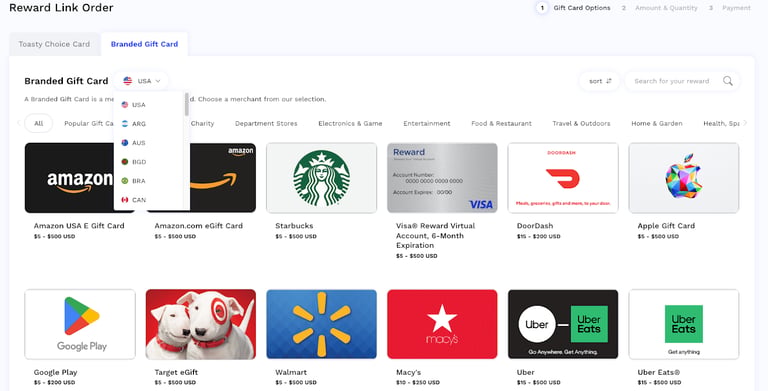Focus the Search for your reward field
768x391 pixels.
[682, 81]
